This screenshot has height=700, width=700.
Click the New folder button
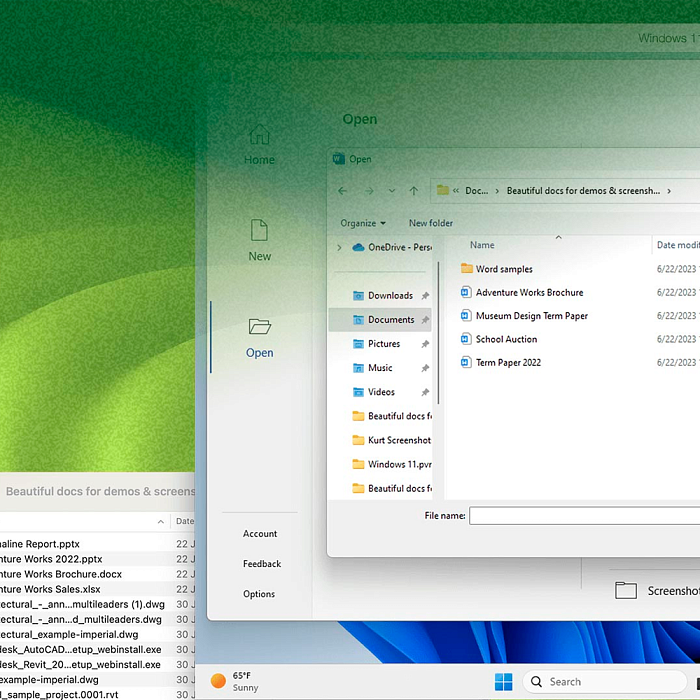click(431, 223)
